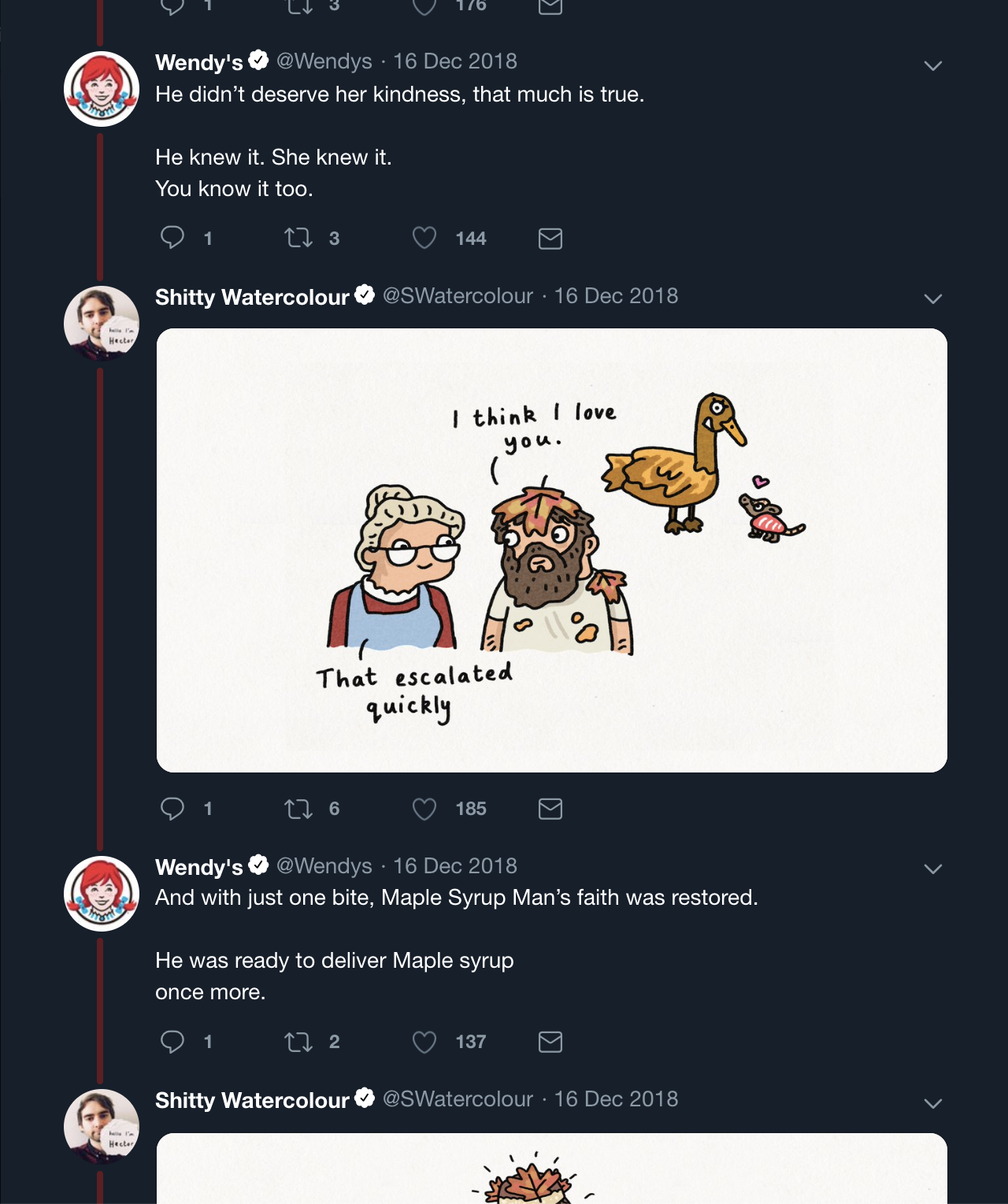Open the duck and armadillo watercolour image

[551, 550]
